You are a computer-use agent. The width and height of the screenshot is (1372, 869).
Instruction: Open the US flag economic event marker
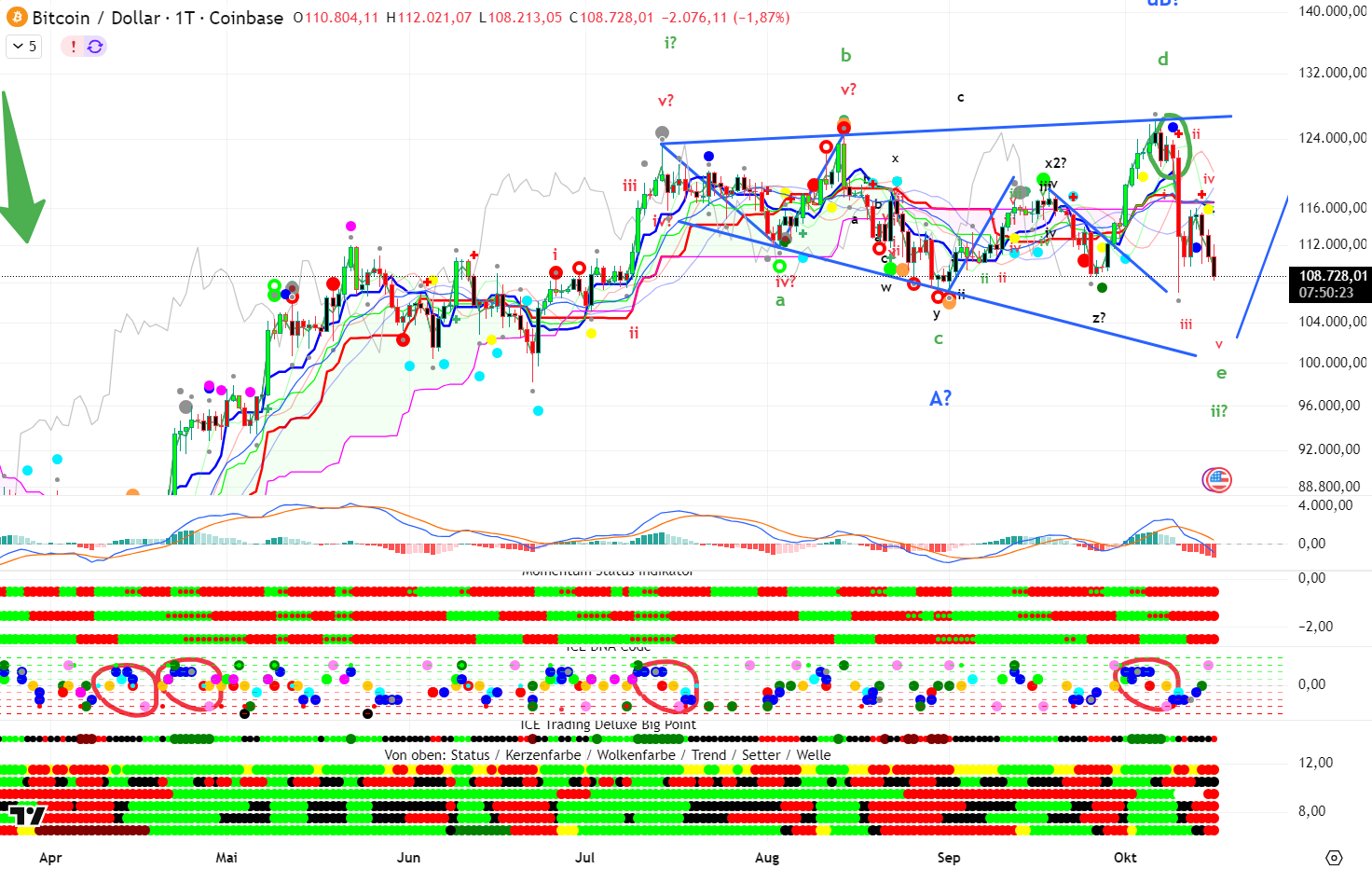[x=1217, y=480]
